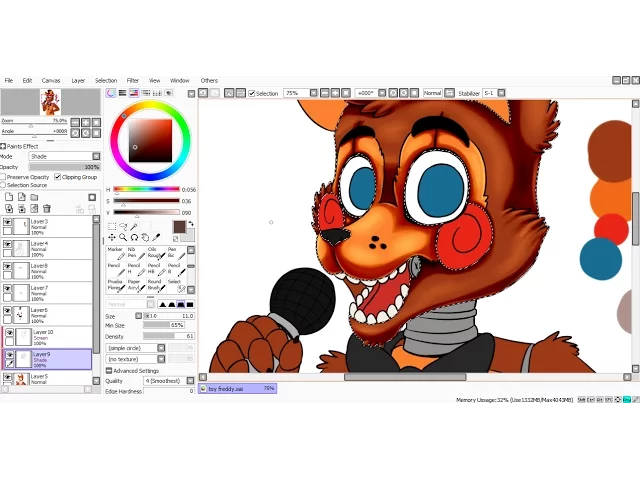Select the lasso selection tool
This screenshot has width=640, height=480.
pos(123,227)
